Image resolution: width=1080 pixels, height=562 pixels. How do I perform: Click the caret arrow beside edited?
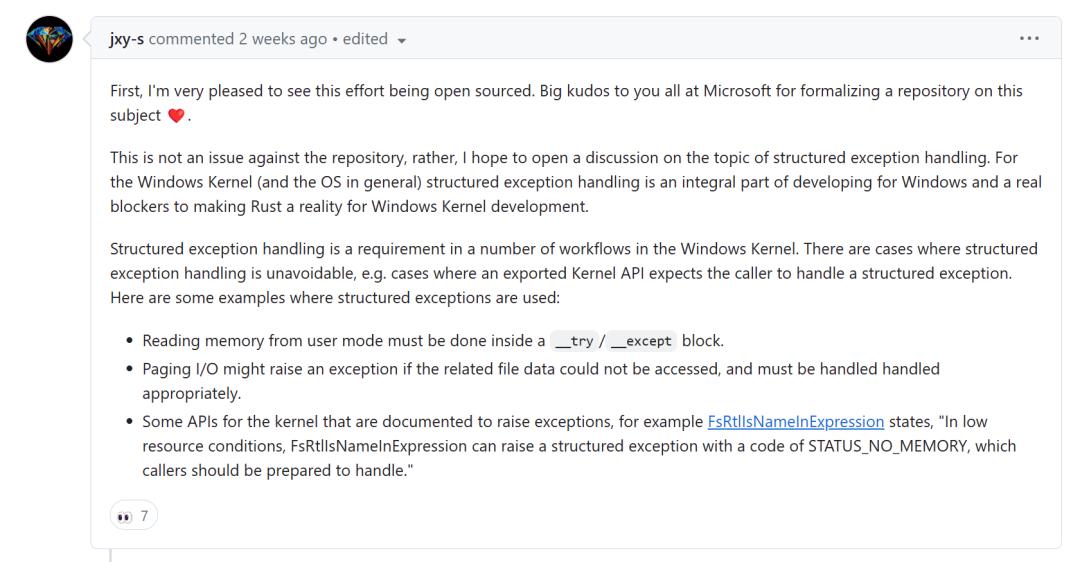(x=402, y=41)
